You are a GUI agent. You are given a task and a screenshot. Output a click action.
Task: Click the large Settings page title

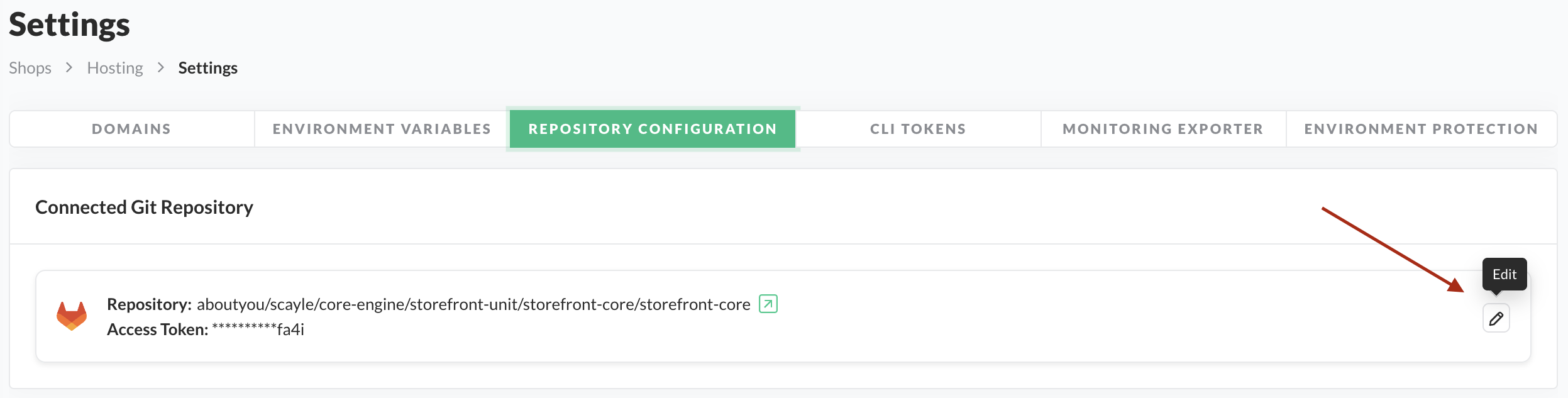coord(69,25)
